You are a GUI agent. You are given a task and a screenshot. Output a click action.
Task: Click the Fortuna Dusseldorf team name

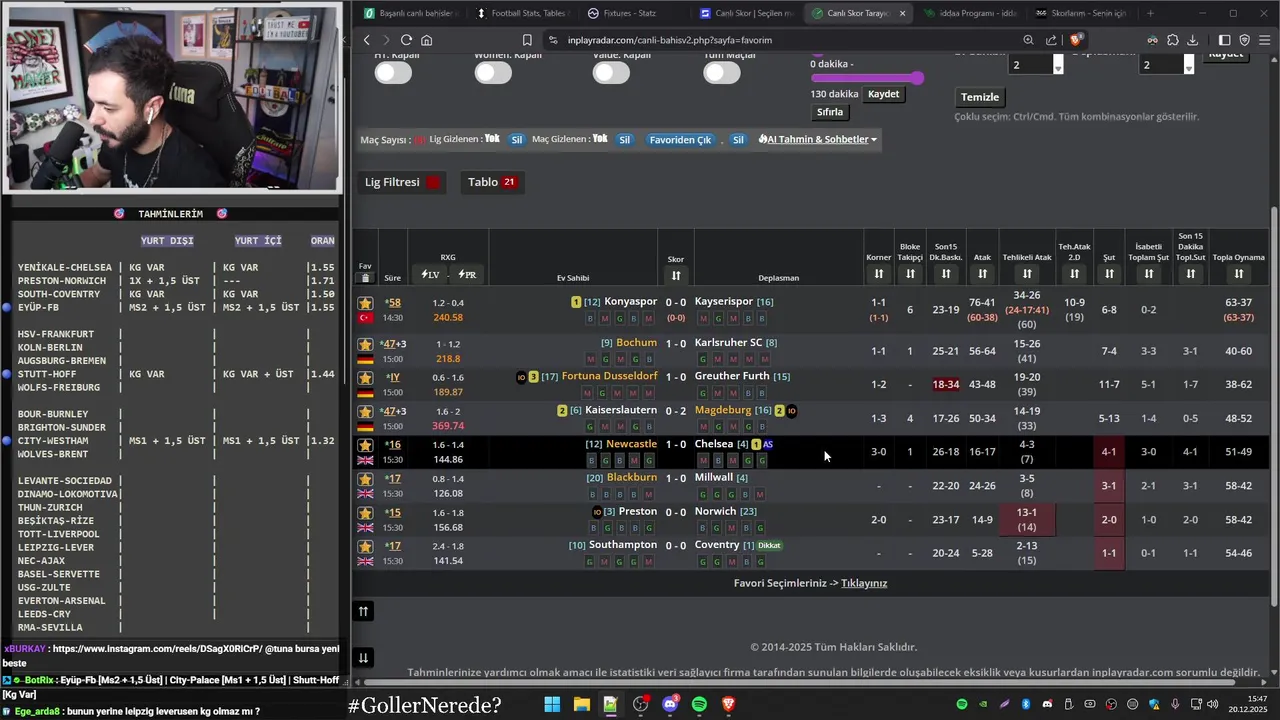coord(610,376)
